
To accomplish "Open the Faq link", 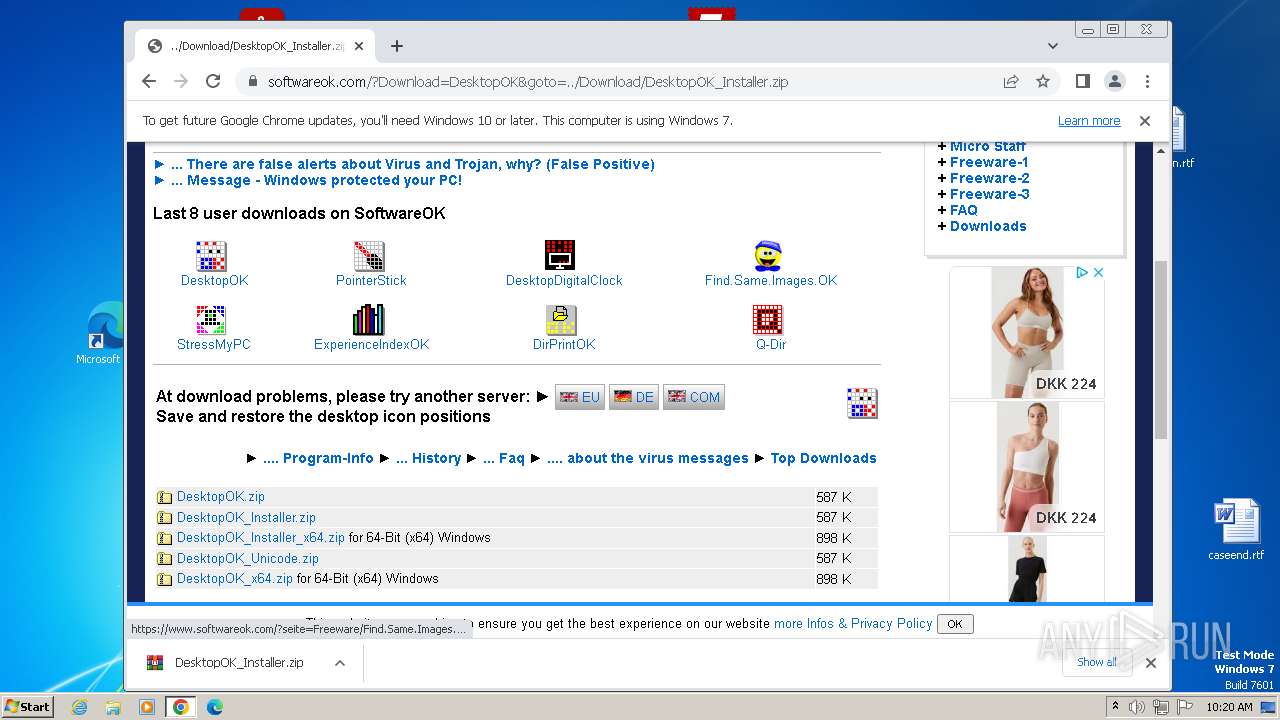I will pyautogui.click(x=504, y=458).
